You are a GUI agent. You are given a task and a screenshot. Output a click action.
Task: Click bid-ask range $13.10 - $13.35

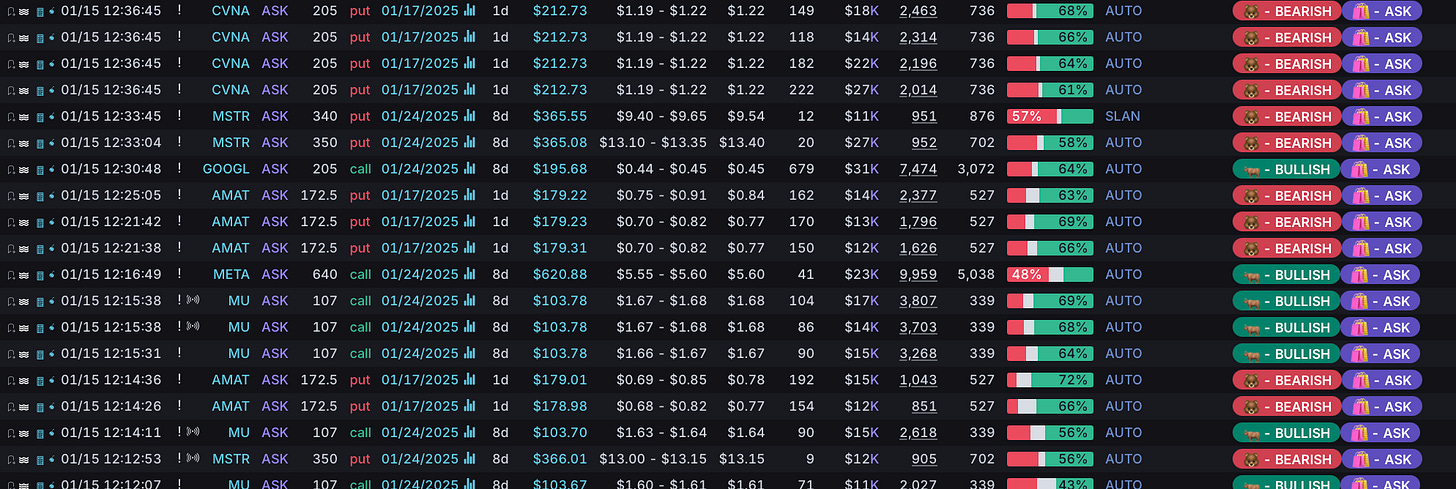(653, 143)
